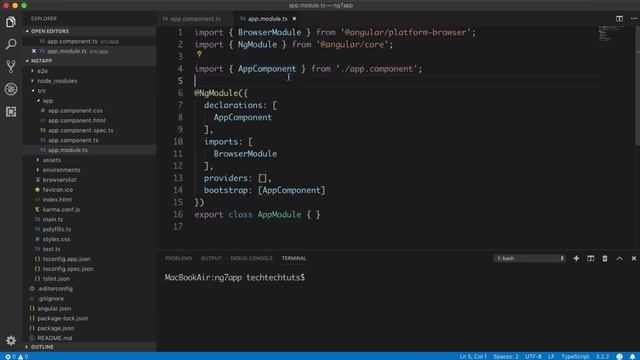Split the terminal pane

[590, 258]
